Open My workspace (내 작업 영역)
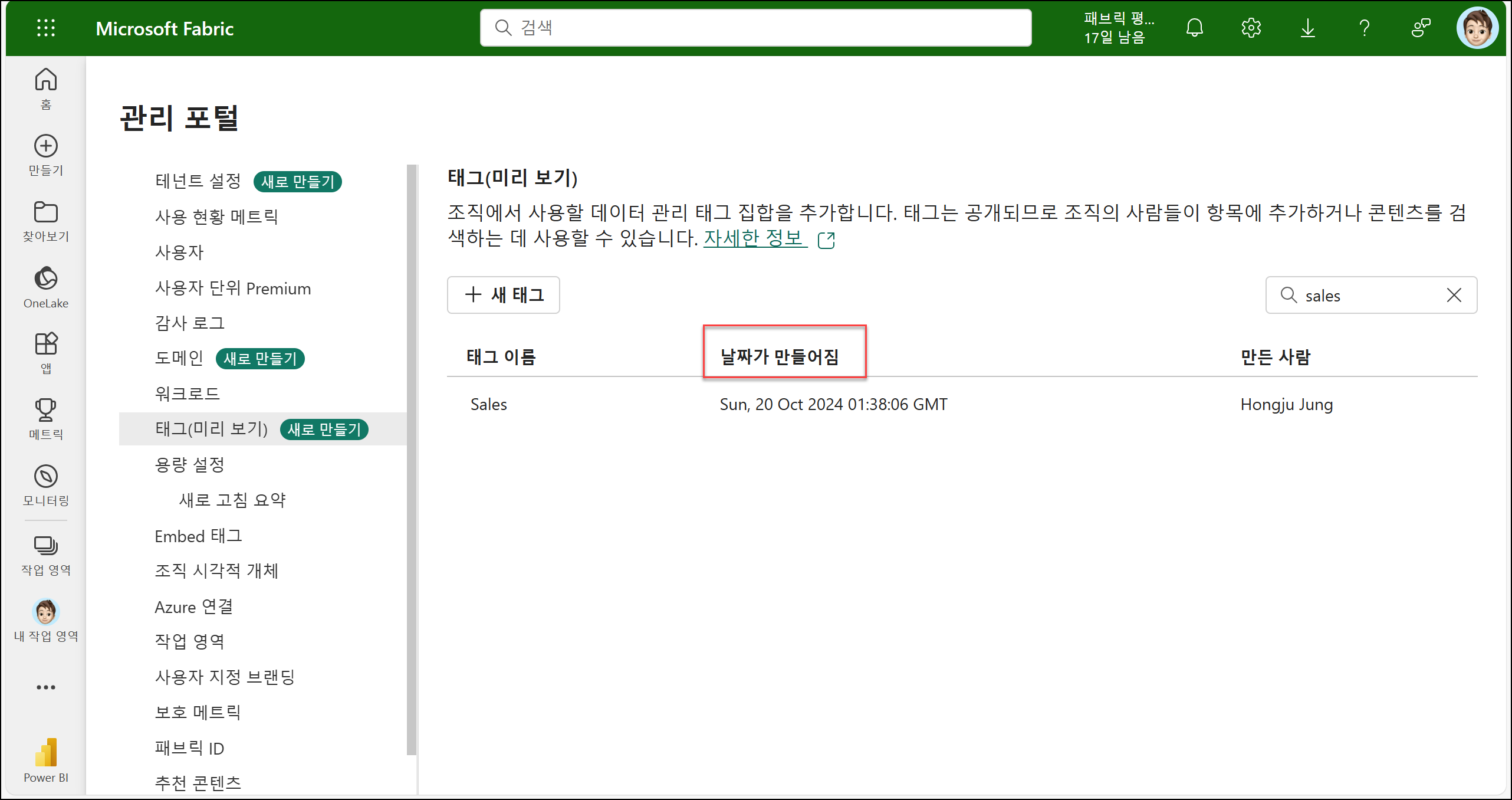Image resolution: width=1512 pixels, height=800 pixels. tap(45, 621)
